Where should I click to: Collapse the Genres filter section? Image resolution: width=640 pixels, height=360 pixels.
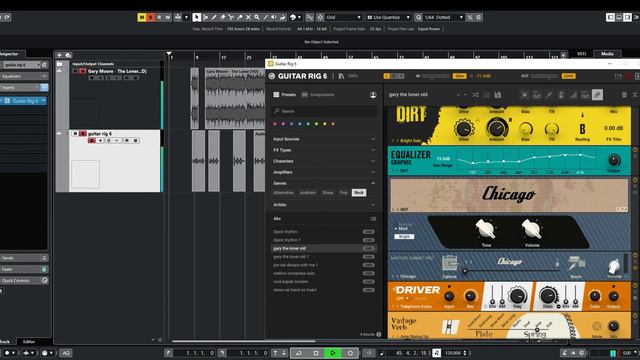coord(324,183)
